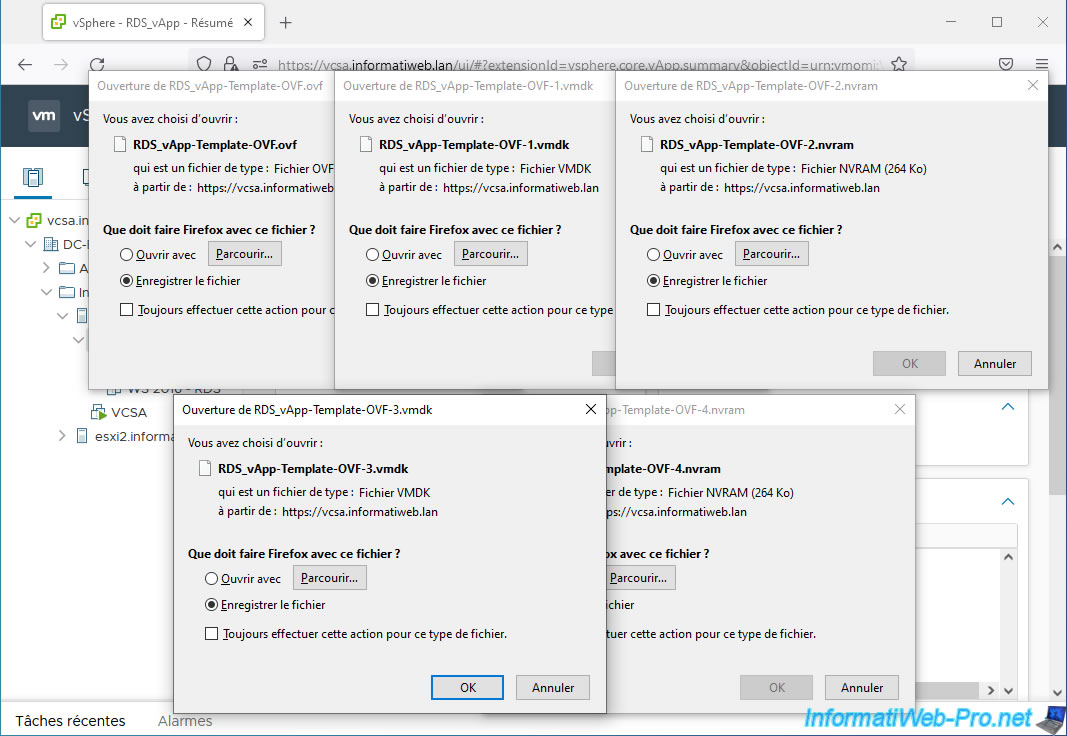Collapse upper vSphere panel with chevron
The height and width of the screenshot is (736, 1067).
pyautogui.click(x=1008, y=407)
